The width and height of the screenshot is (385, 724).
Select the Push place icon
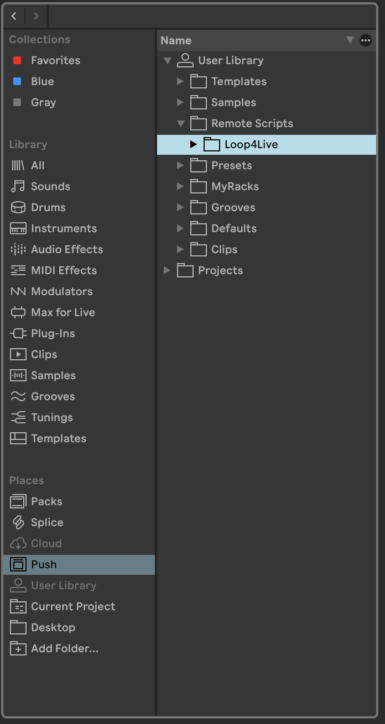(18, 565)
